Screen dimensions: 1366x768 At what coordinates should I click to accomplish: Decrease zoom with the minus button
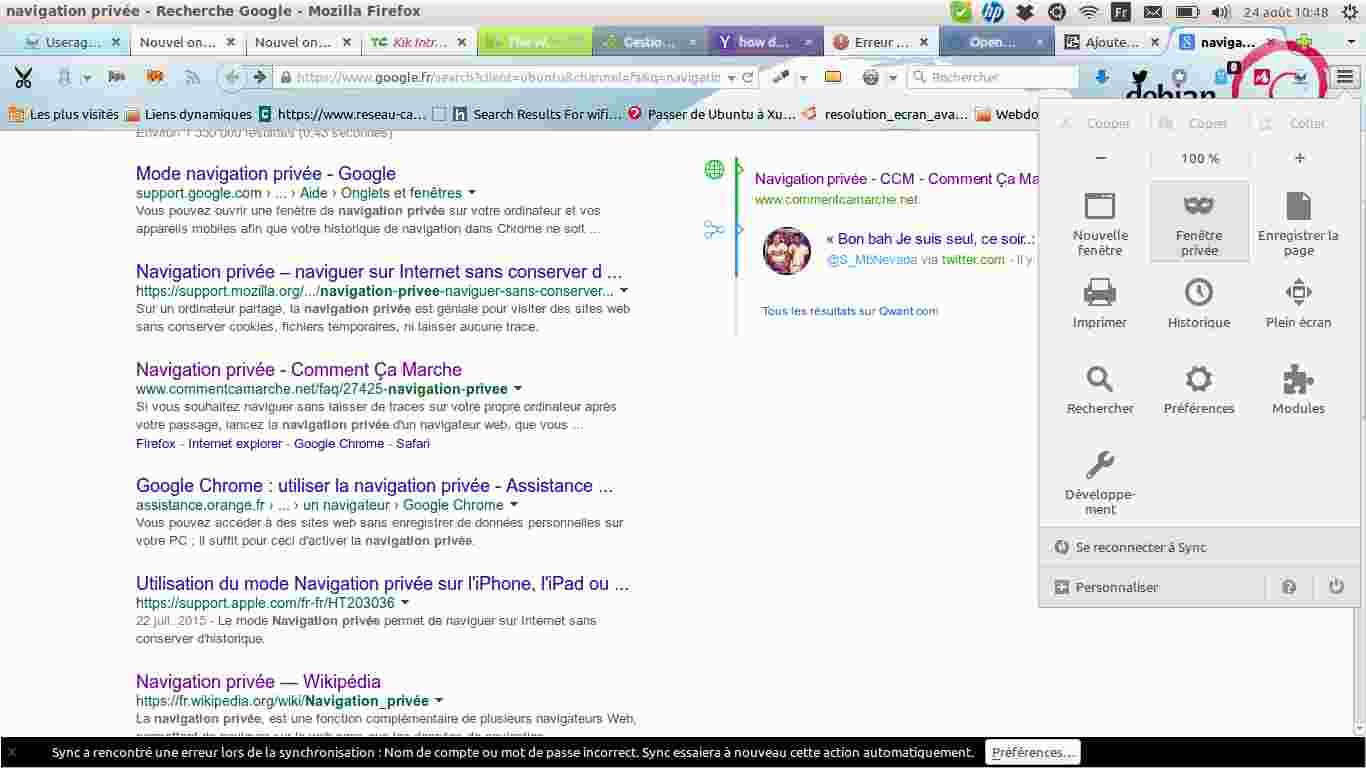(x=1101, y=158)
